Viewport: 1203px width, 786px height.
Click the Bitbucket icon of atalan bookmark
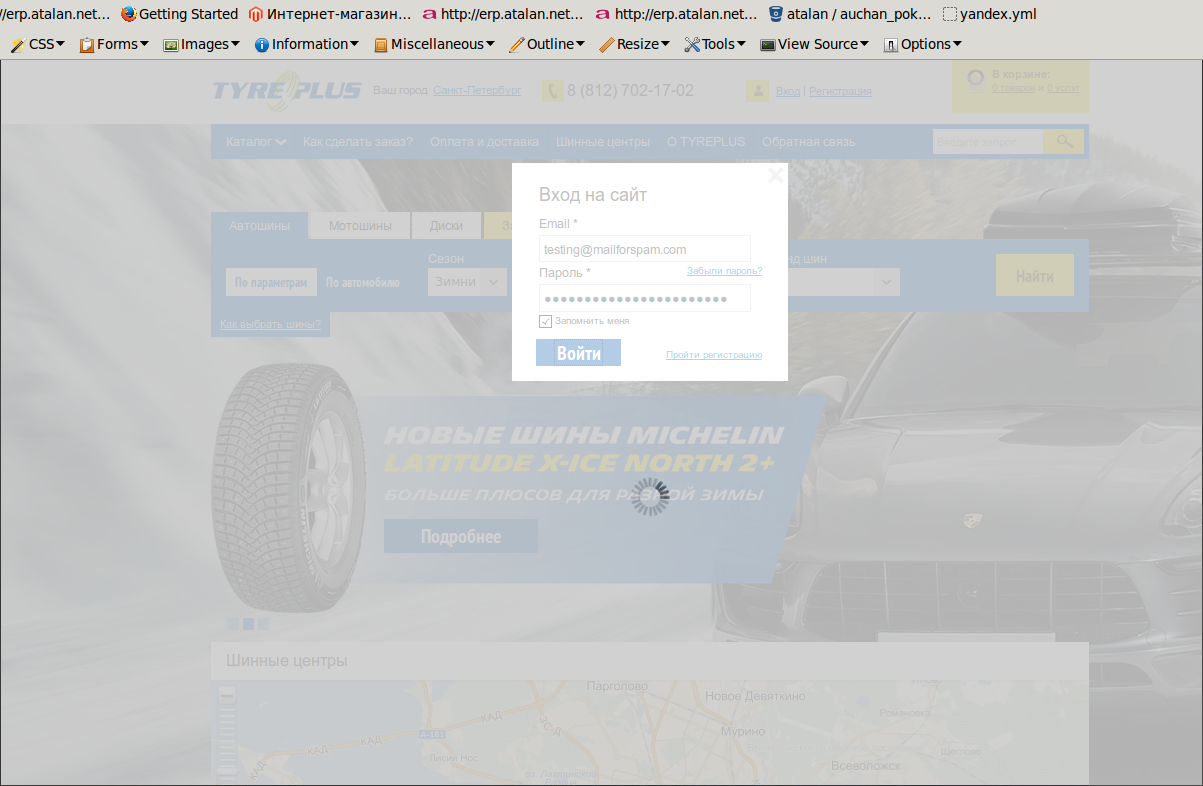(x=776, y=14)
